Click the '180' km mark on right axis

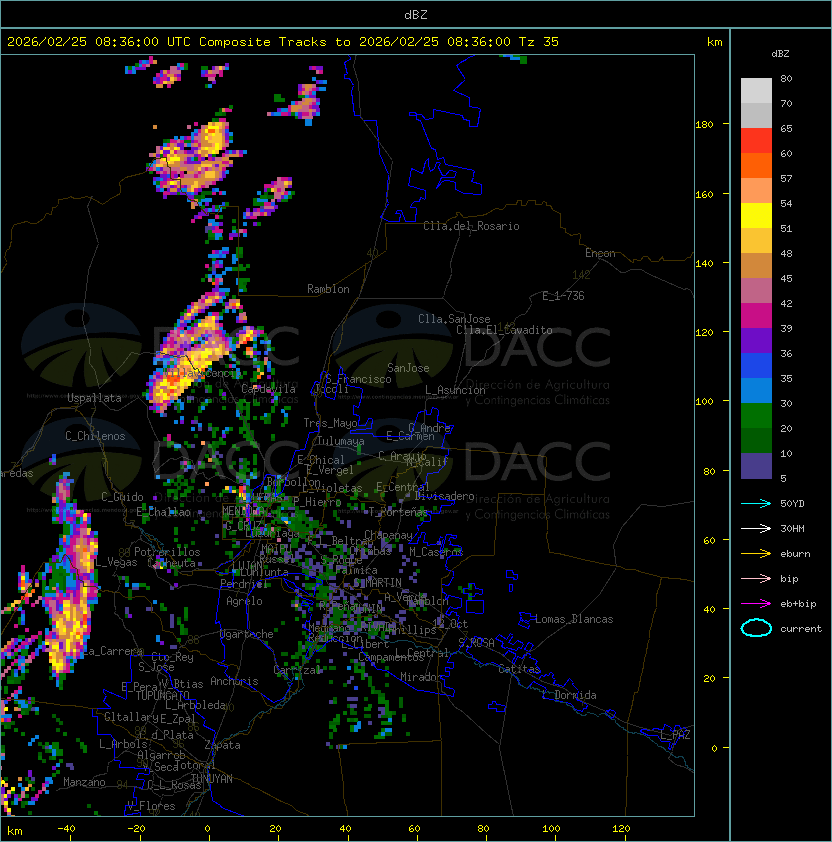point(704,125)
